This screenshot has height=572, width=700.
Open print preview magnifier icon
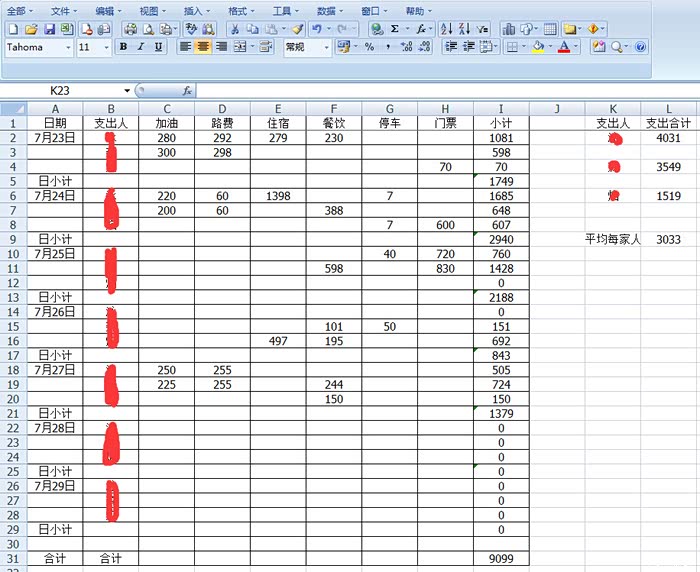point(148,29)
